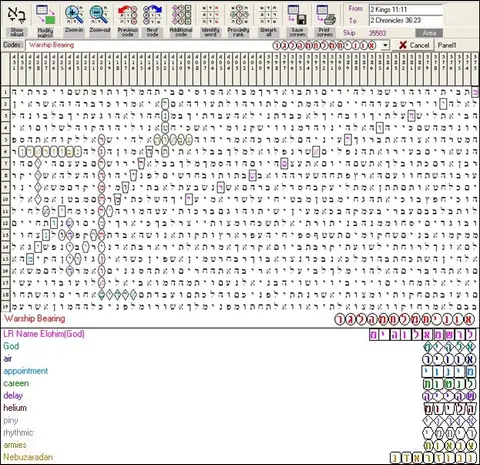Select the Nebuzaradan legend entry
This screenshot has width=480, height=465.
(x=28, y=457)
